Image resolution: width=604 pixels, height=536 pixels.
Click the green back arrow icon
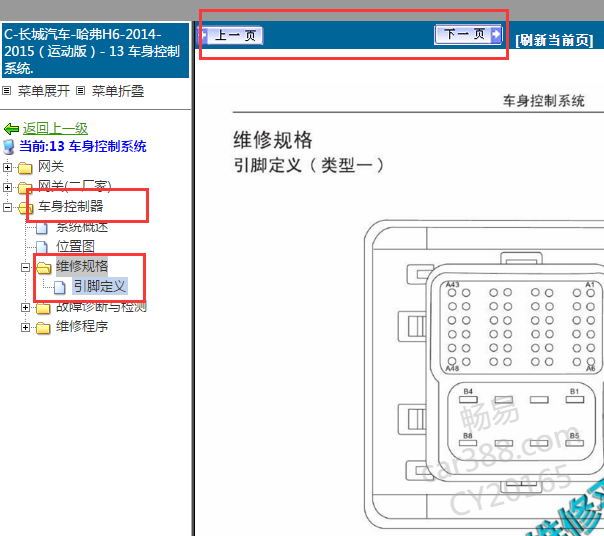click(x=11, y=129)
